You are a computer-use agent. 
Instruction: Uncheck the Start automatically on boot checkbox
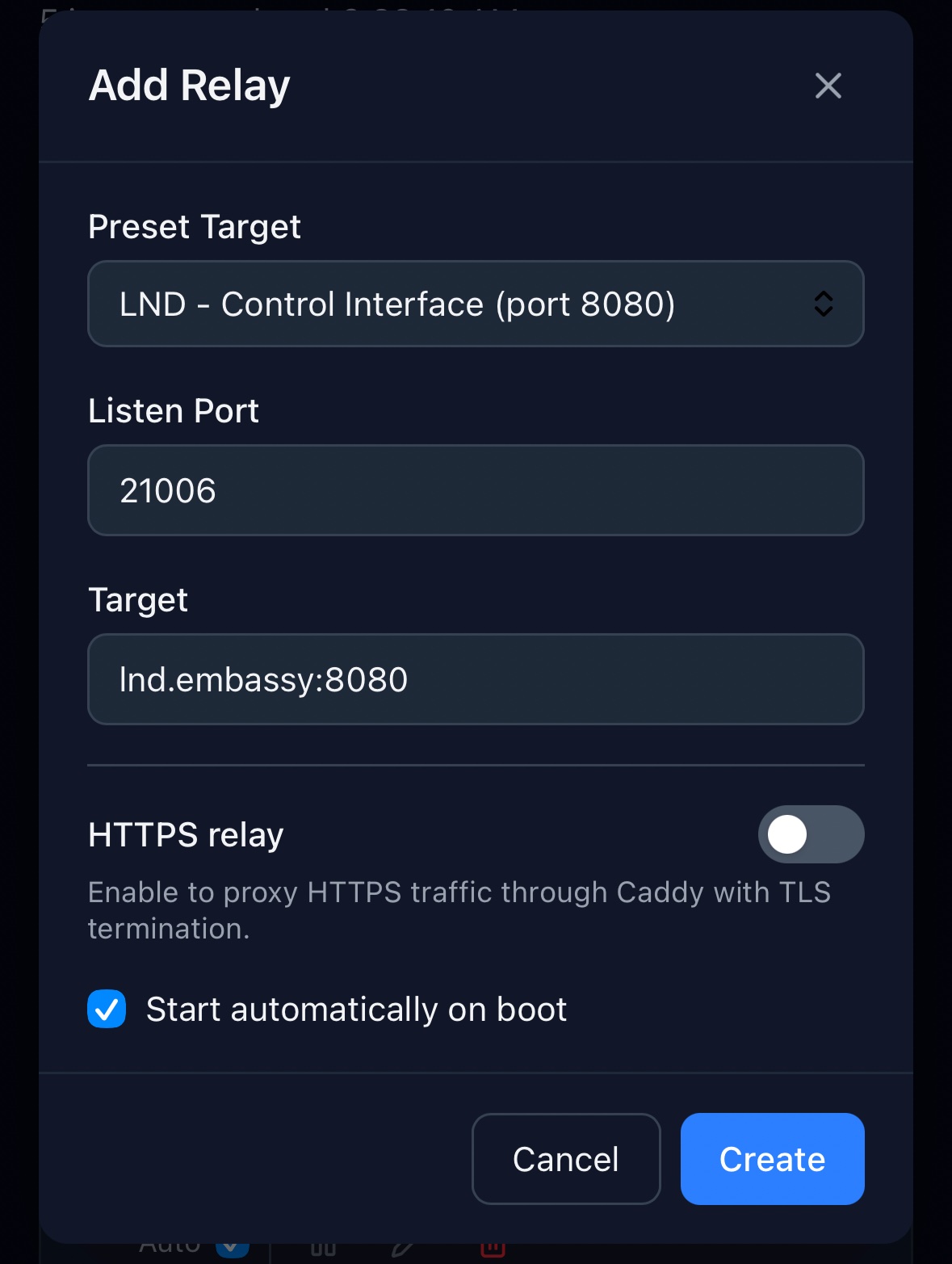(107, 1010)
